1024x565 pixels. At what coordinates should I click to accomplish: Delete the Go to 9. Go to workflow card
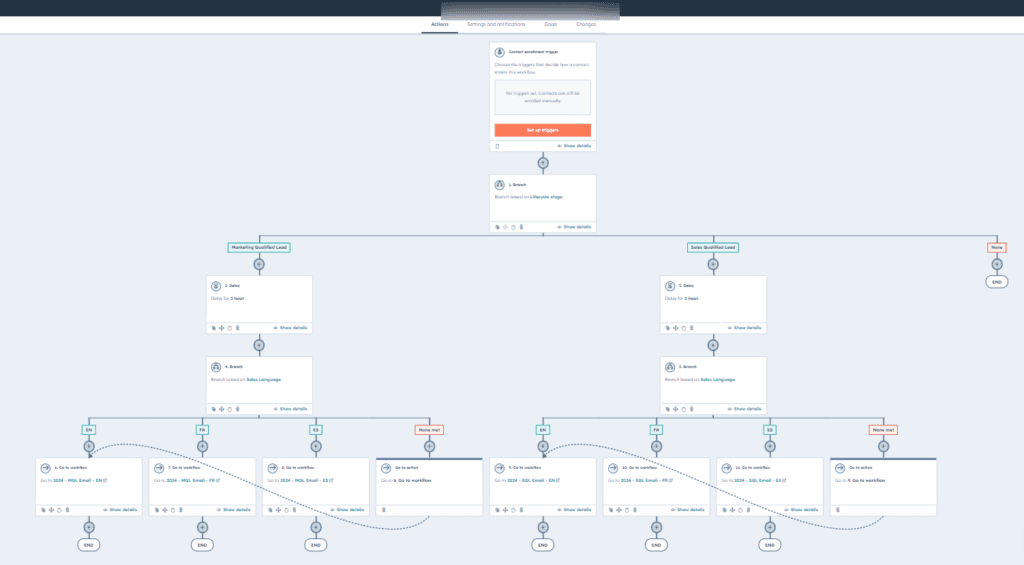[x=838, y=509]
